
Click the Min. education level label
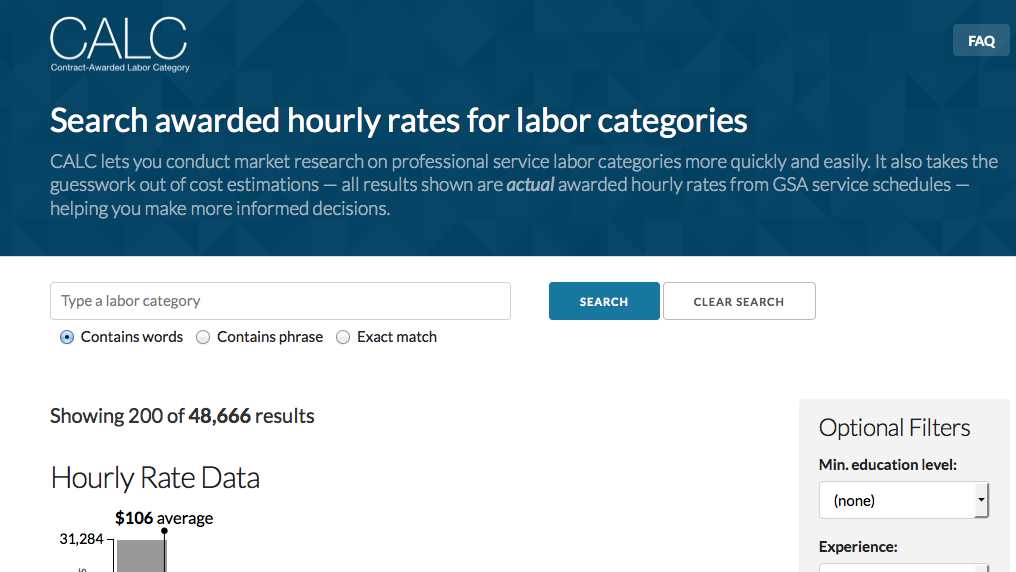pos(887,465)
